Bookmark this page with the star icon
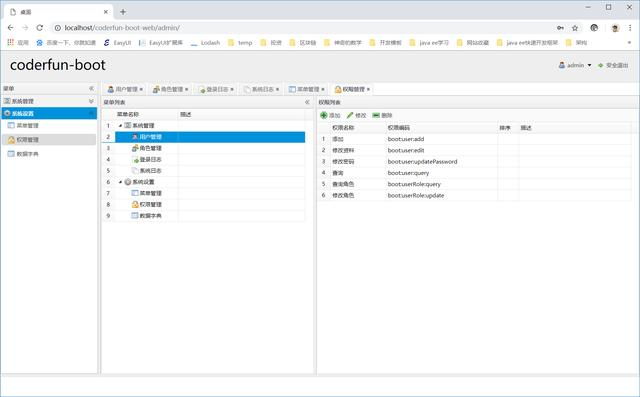This screenshot has height=397, width=640. click(x=575, y=28)
